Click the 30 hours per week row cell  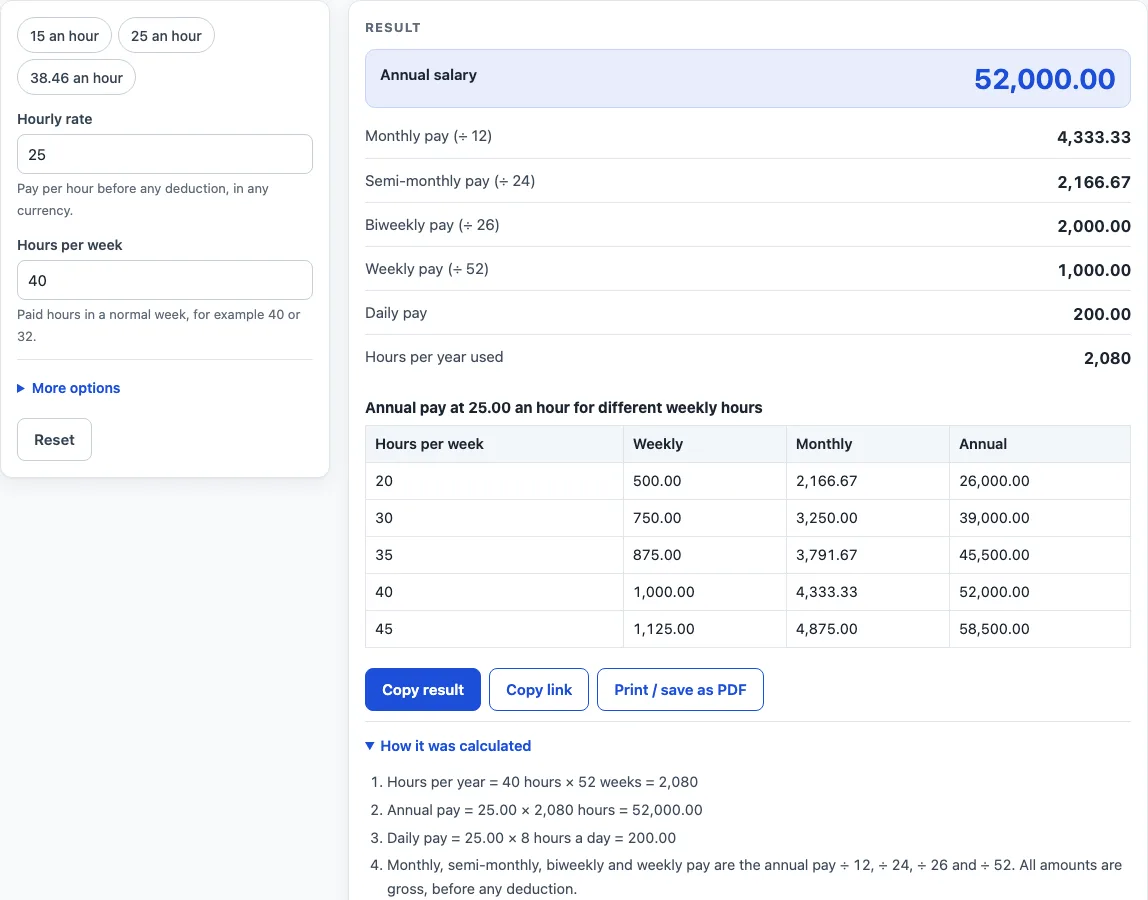[x=494, y=518]
